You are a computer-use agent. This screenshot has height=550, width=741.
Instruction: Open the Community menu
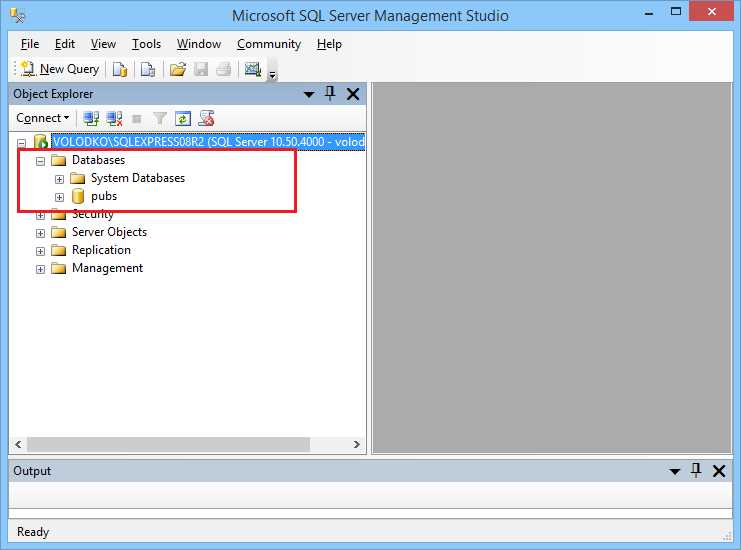[269, 44]
